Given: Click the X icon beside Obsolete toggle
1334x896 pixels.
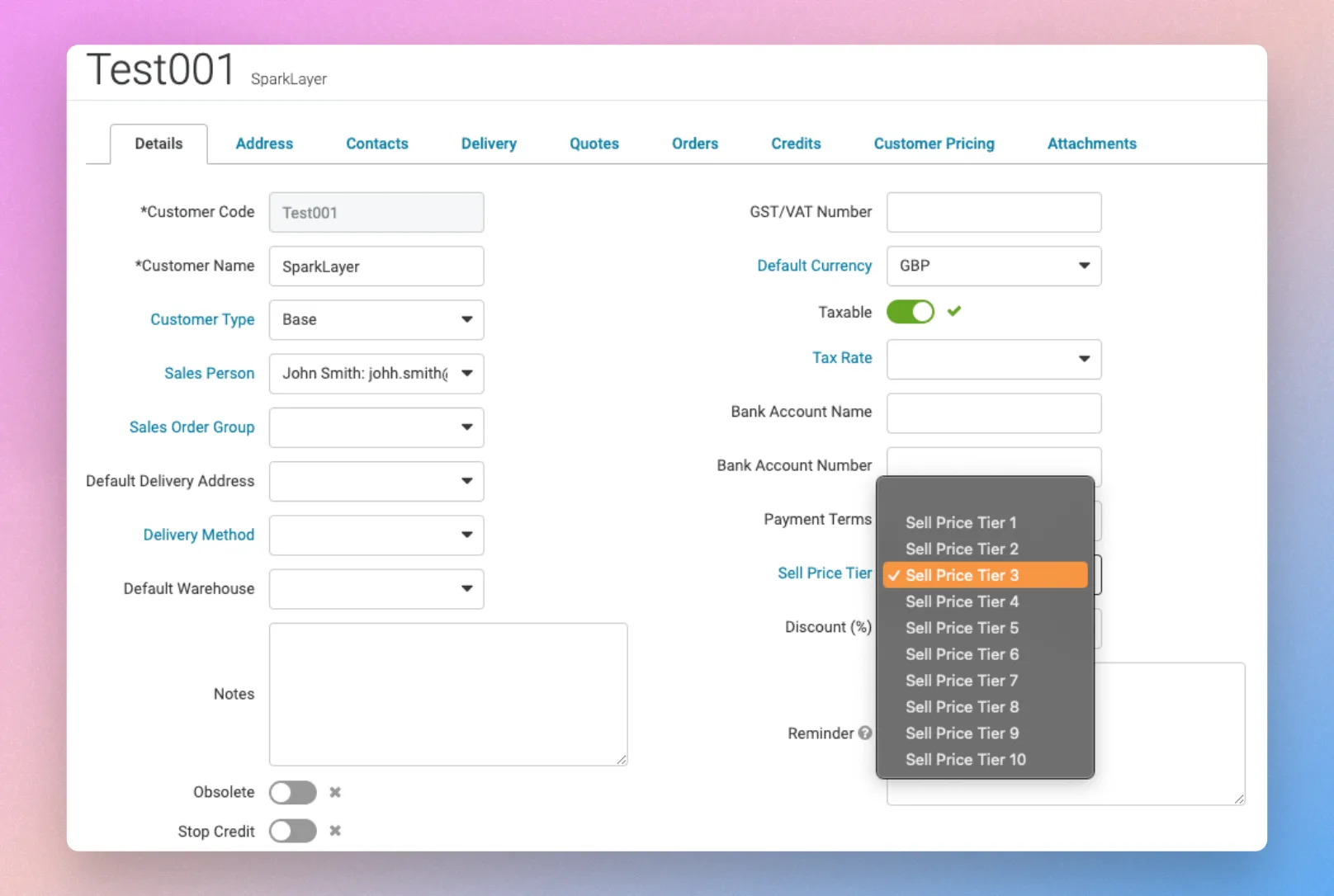Looking at the screenshot, I should [x=335, y=792].
